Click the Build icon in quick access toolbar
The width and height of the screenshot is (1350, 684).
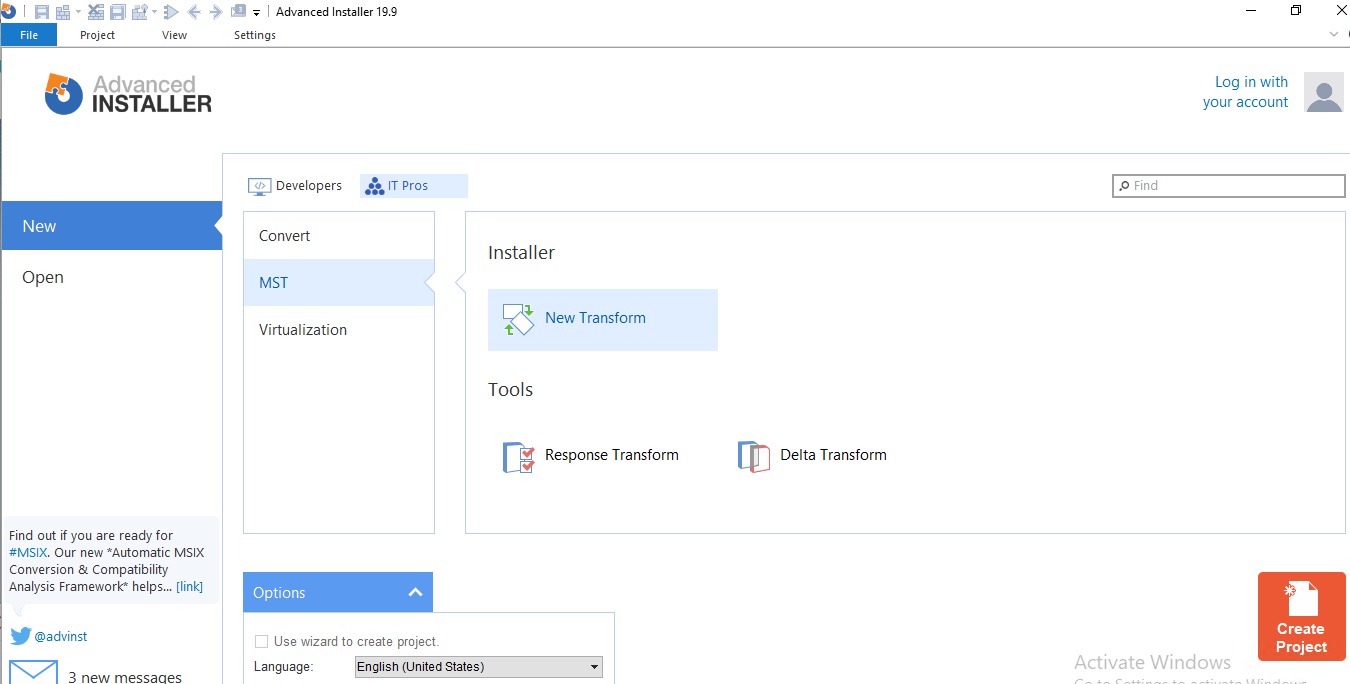tap(63, 11)
